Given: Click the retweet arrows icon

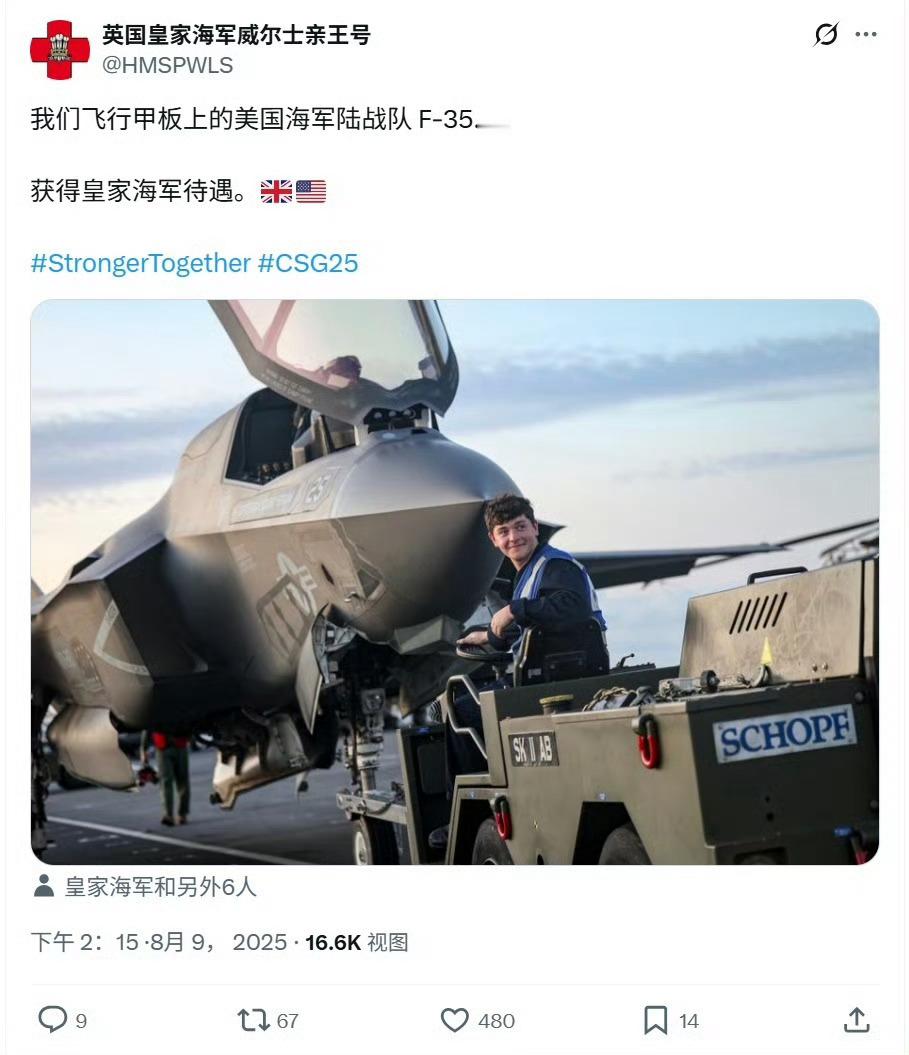Looking at the screenshot, I should click(x=253, y=1020).
